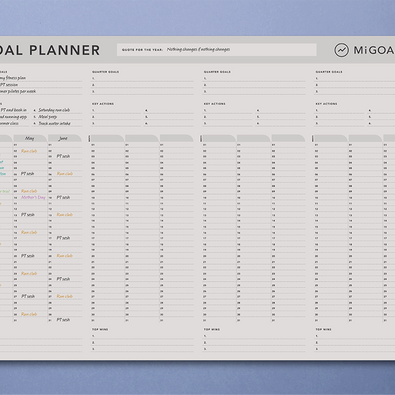Click "PT sesh" on May 13
Screen dimensions: 395x395
point(28,215)
